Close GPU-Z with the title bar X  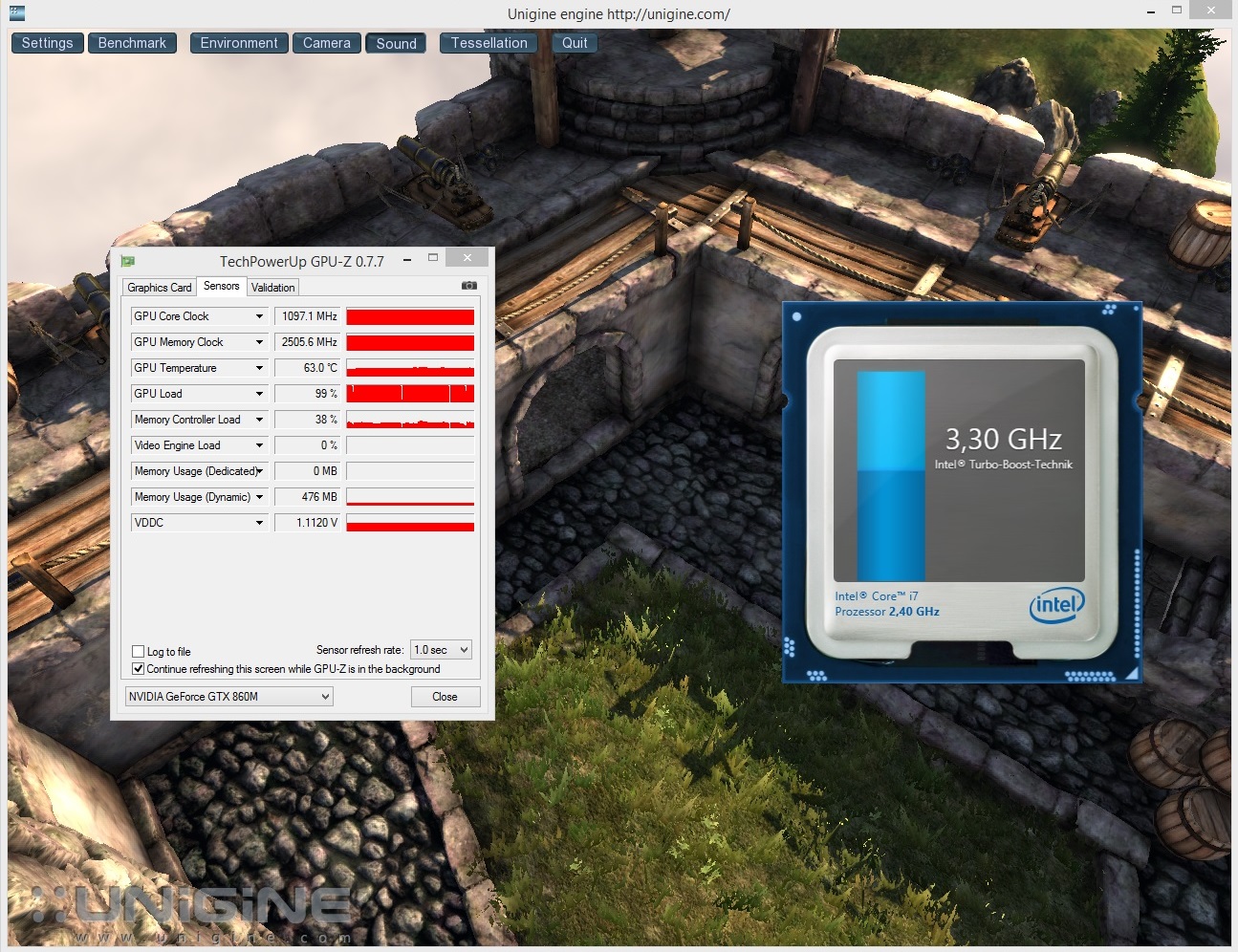tap(467, 258)
